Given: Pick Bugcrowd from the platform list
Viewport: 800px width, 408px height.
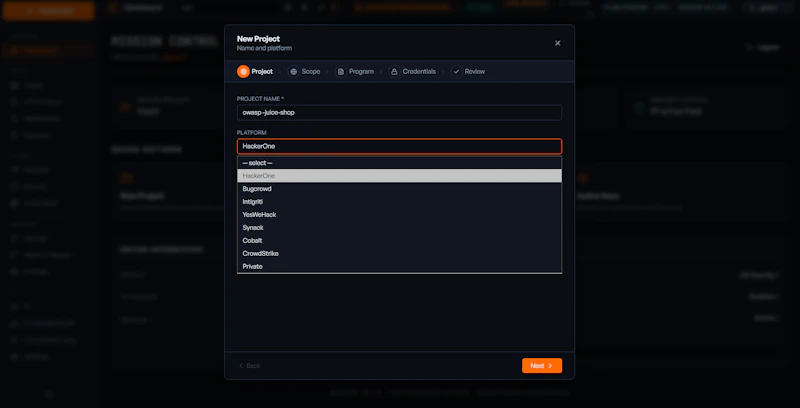Looking at the screenshot, I should tap(399, 189).
